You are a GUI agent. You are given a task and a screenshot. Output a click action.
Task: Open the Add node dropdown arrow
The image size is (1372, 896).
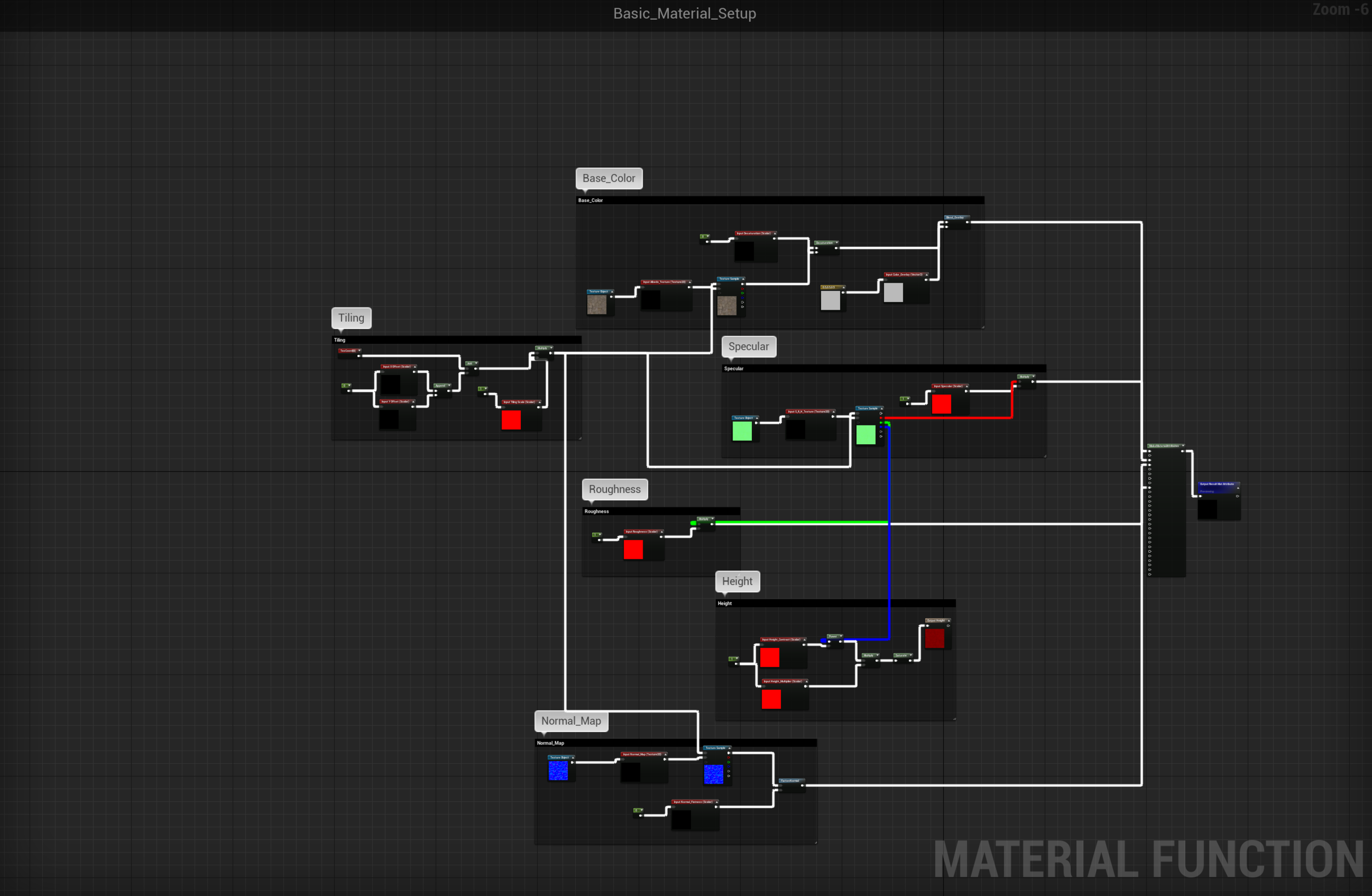[x=477, y=363]
